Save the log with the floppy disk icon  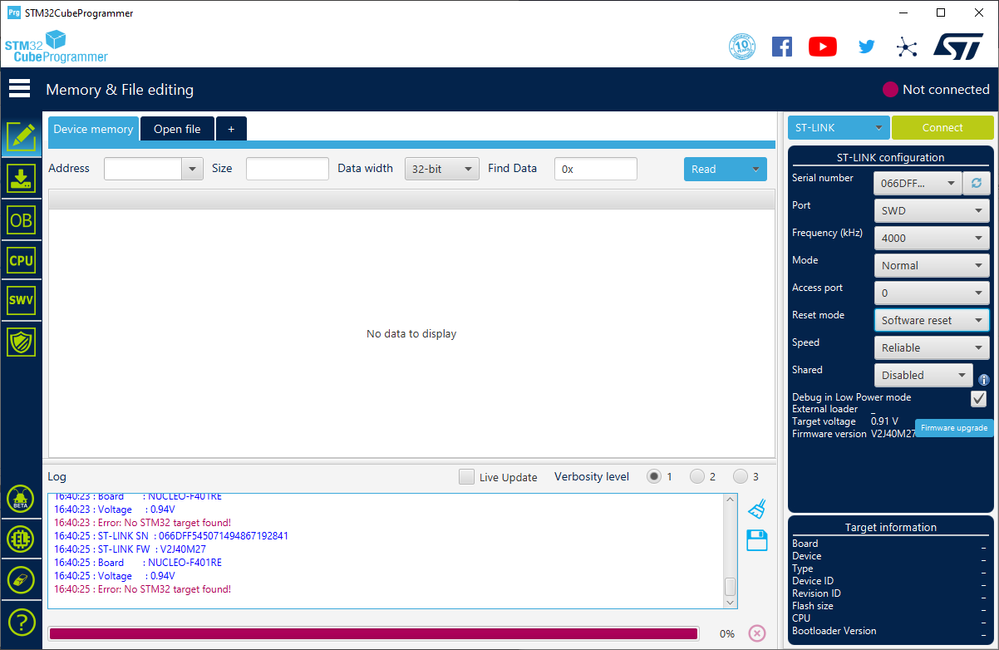pos(757,540)
